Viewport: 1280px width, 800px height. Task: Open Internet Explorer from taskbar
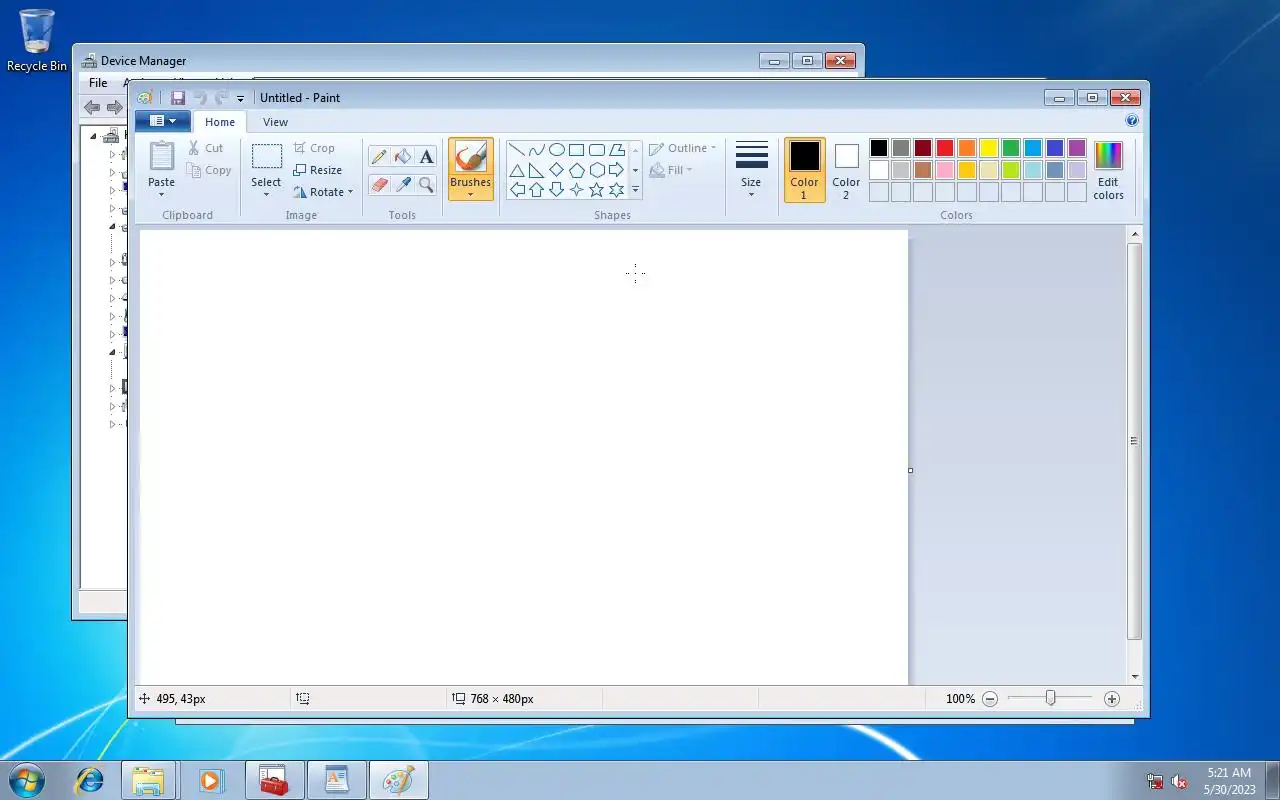[90, 780]
